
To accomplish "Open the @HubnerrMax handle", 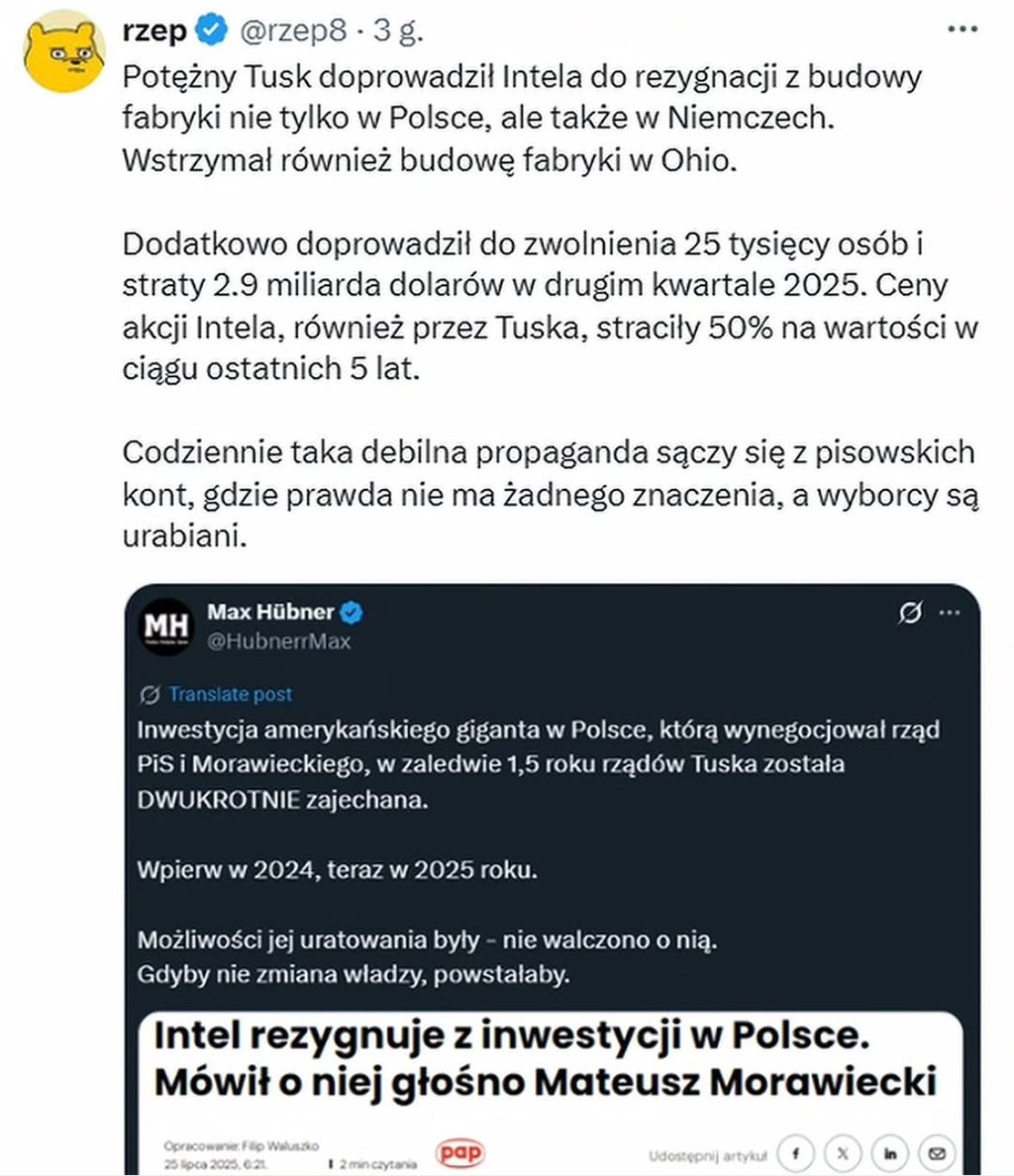I will [x=279, y=641].
